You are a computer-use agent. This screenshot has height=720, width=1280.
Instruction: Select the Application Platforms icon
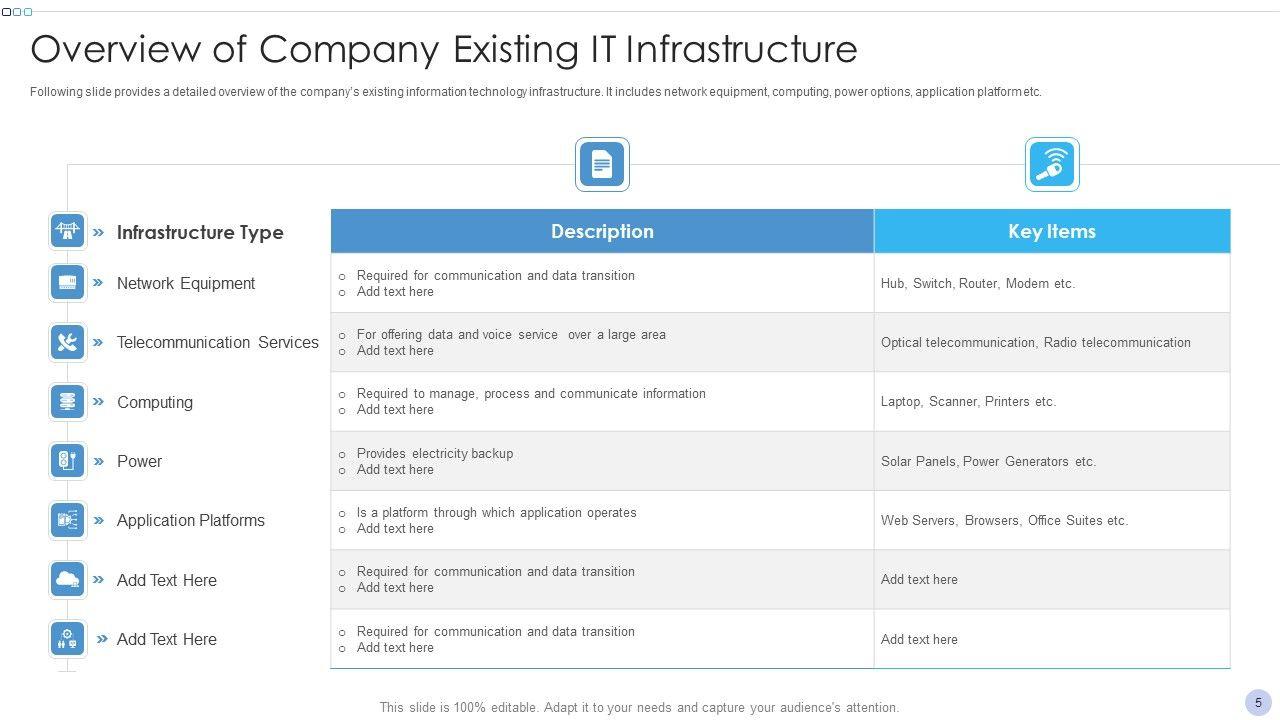pyautogui.click(x=68, y=520)
